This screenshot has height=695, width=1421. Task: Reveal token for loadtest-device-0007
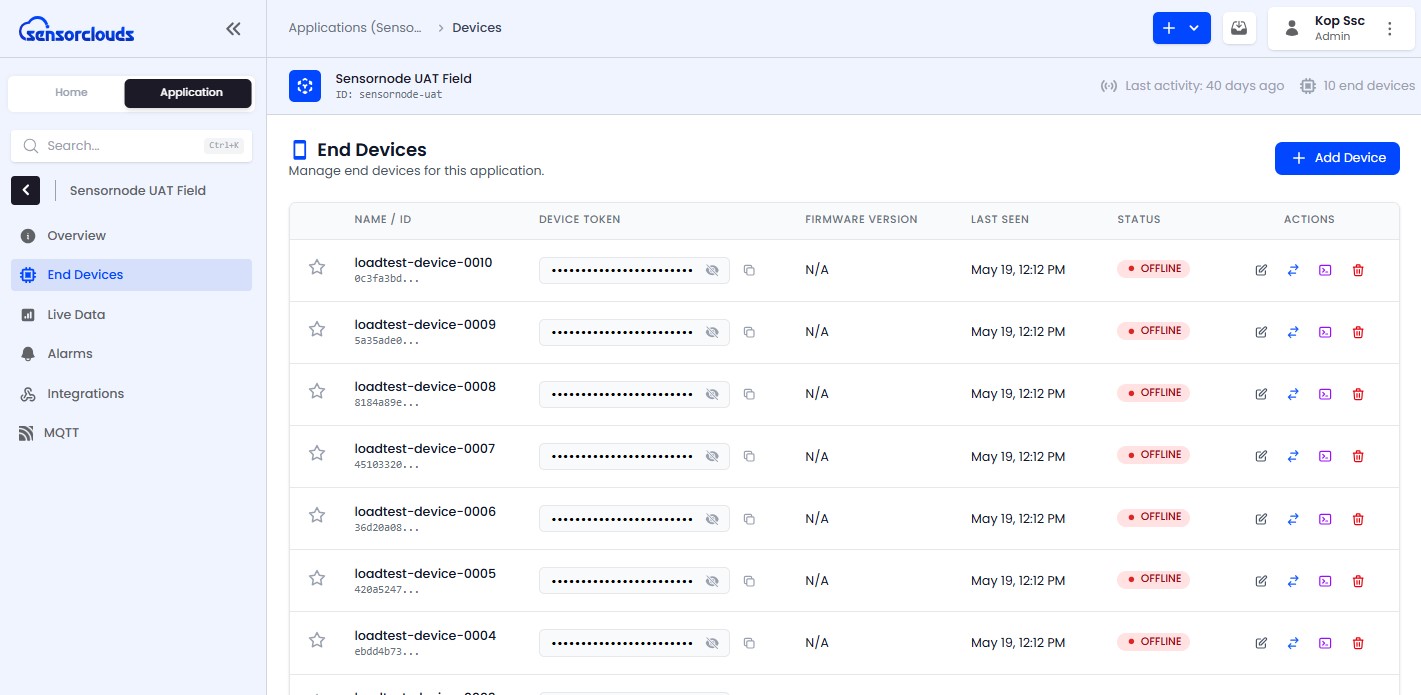click(712, 456)
